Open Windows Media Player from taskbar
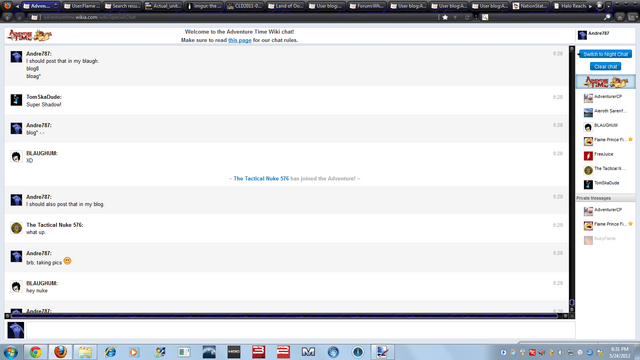The height and width of the screenshot is (360, 640). (134, 352)
